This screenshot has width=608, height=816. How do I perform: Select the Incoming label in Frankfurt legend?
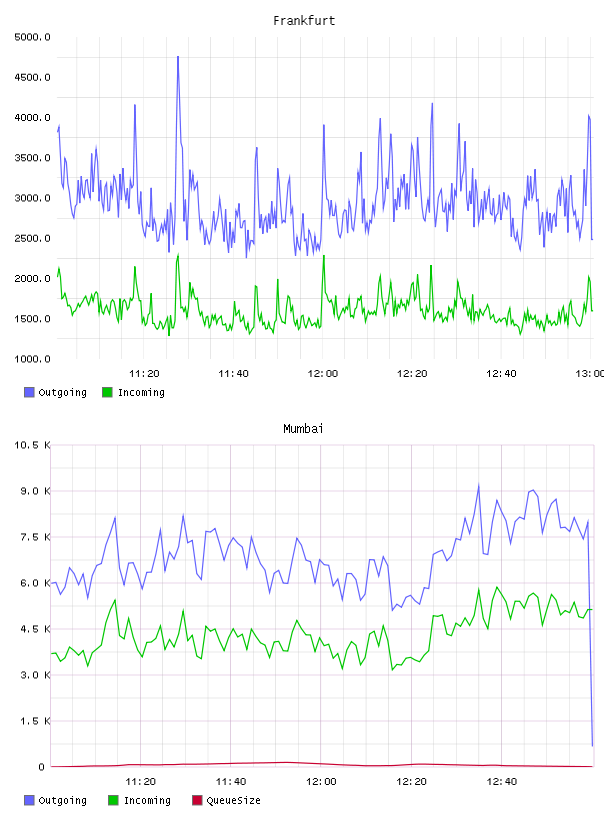tap(141, 392)
